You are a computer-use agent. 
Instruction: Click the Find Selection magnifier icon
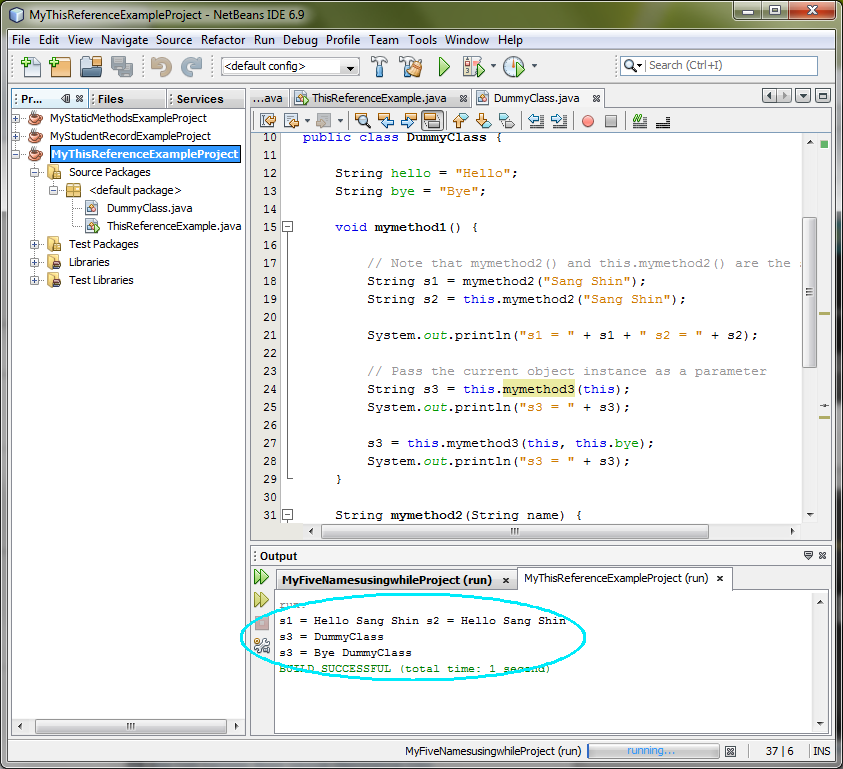click(362, 120)
